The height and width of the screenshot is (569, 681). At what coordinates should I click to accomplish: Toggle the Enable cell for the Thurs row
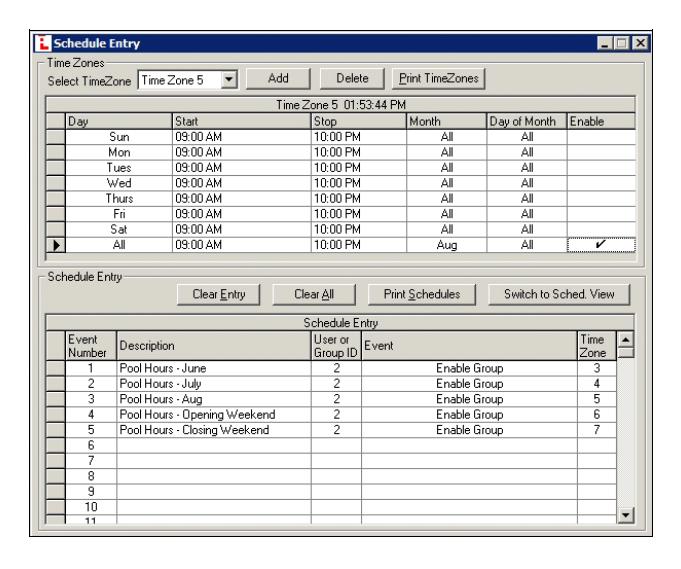click(601, 198)
